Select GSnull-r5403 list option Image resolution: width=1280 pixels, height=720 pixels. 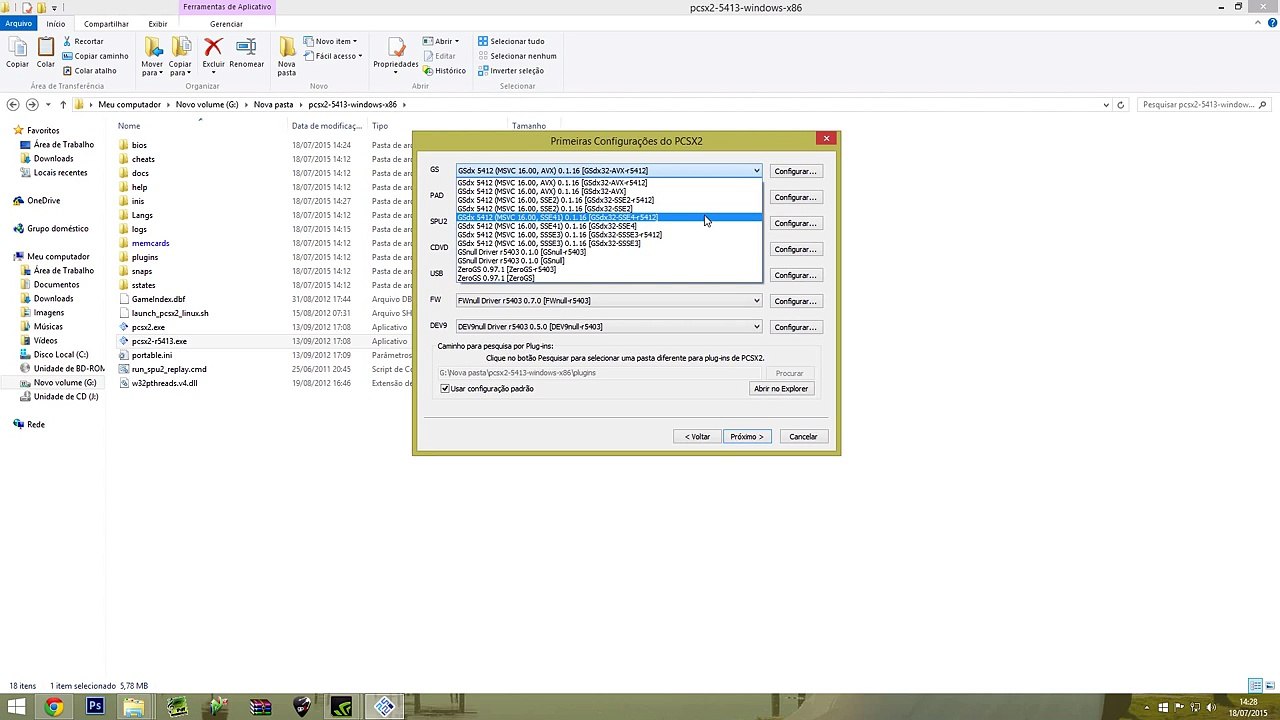click(608, 252)
